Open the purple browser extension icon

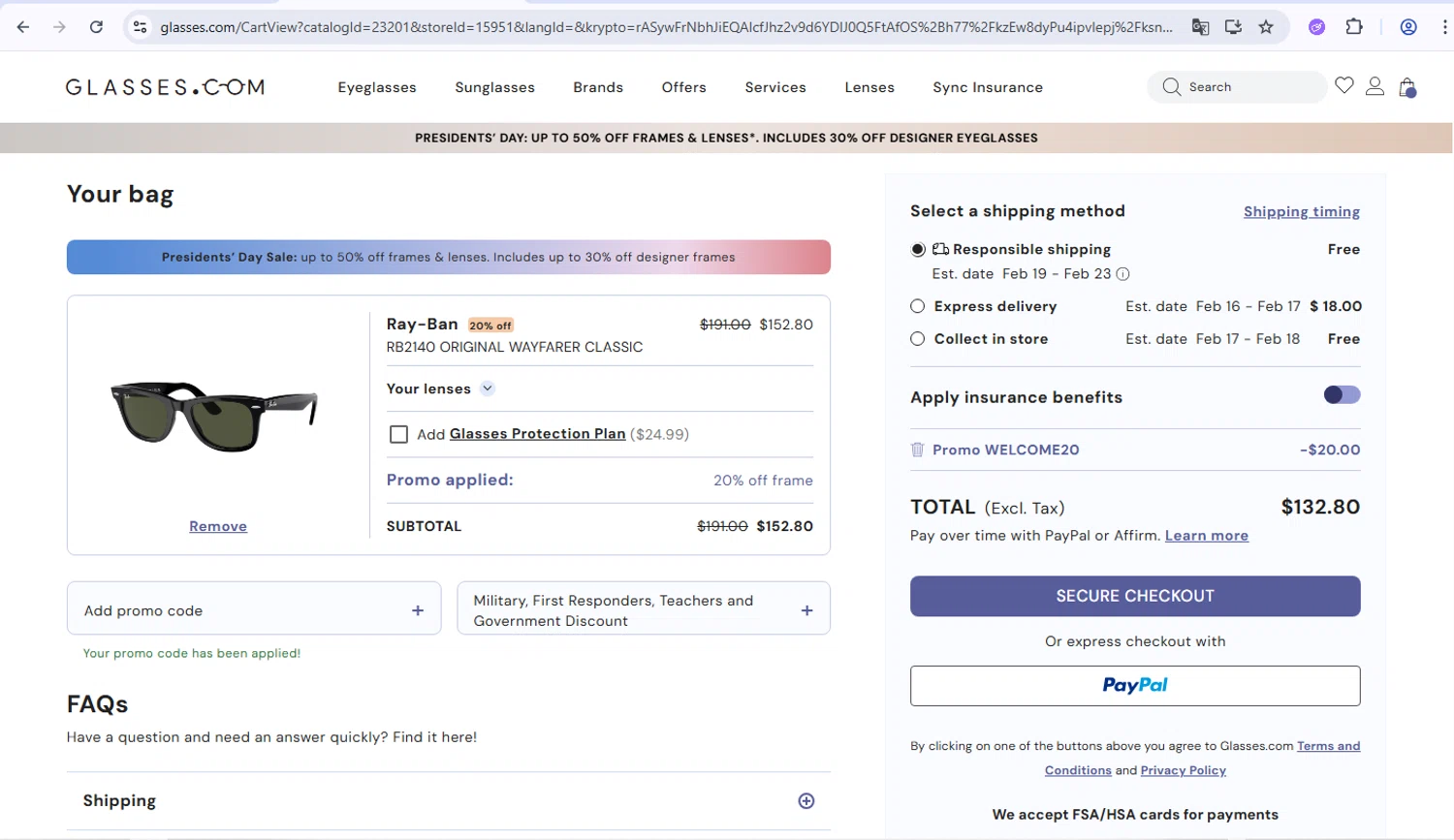pos(1316,27)
